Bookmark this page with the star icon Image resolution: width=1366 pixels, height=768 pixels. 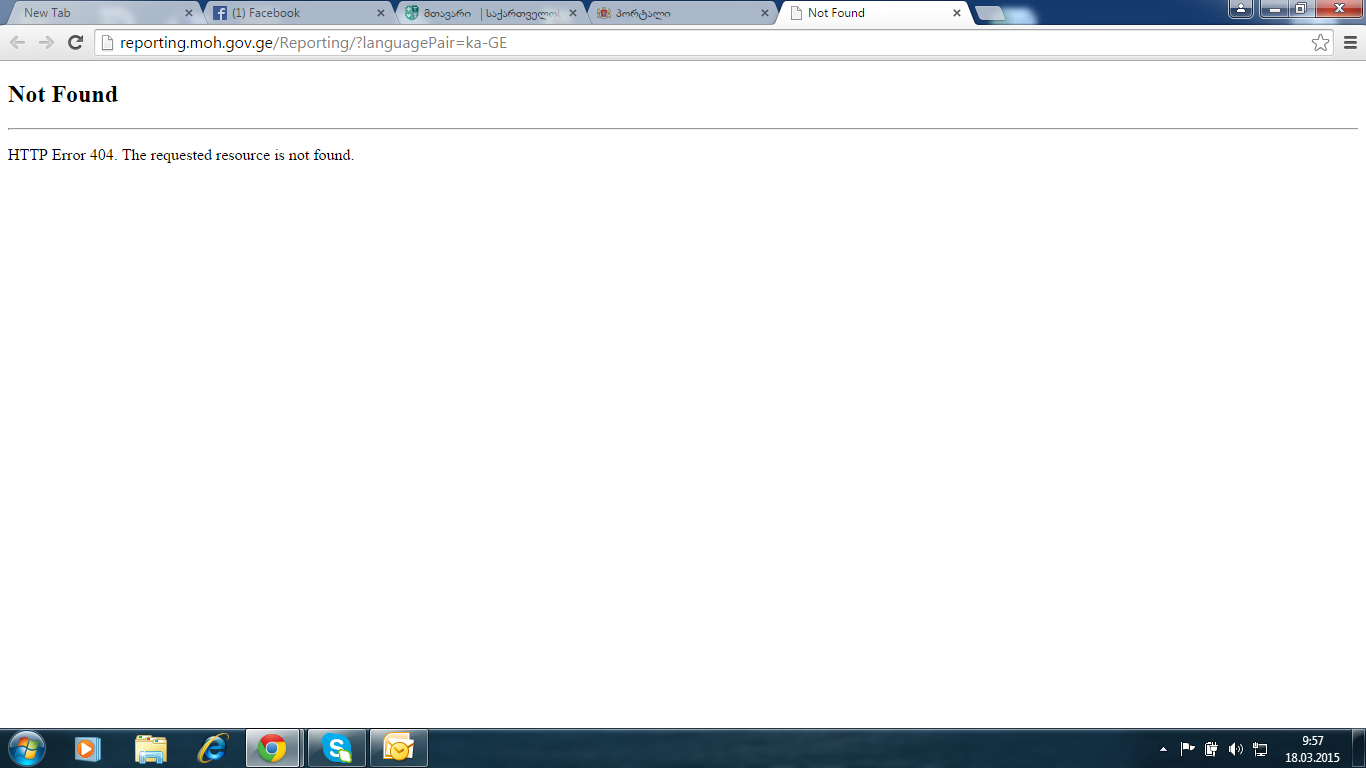(x=1320, y=42)
